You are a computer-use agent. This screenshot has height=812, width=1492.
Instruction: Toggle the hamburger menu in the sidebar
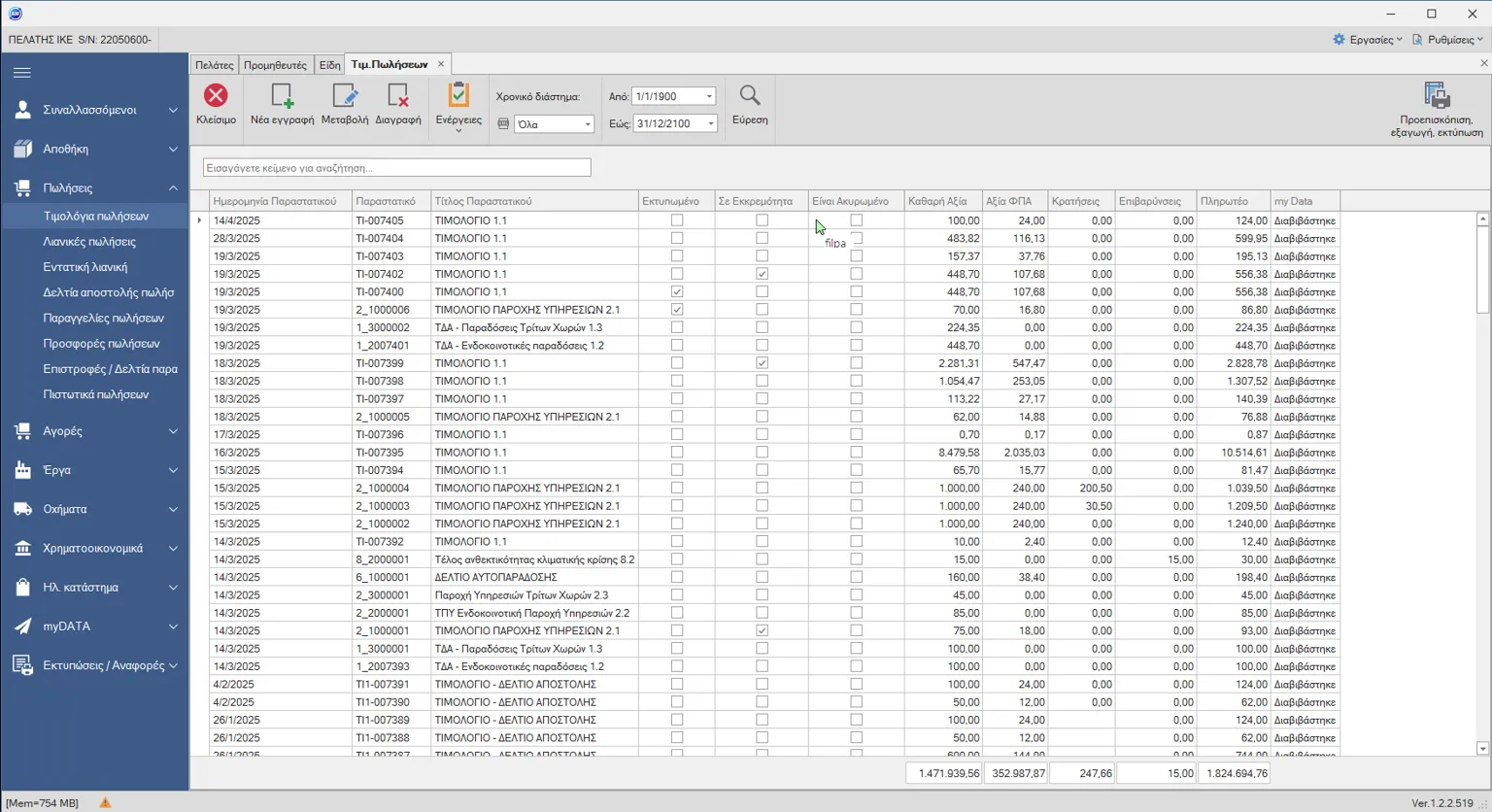22,73
